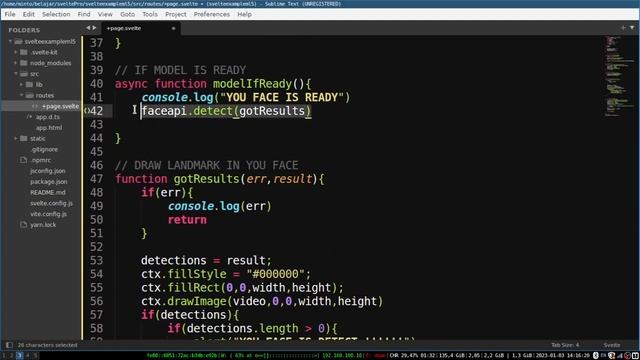
Task: Click line number 47 in the gutter
Action: click(x=97, y=179)
